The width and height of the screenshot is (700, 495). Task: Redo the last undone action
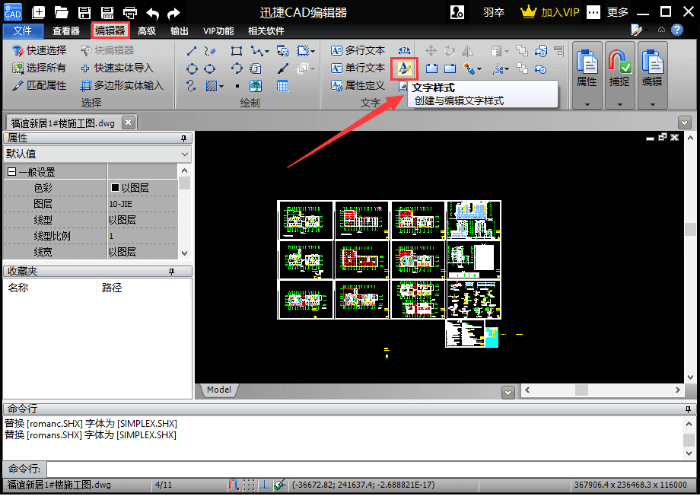pyautogui.click(x=173, y=13)
